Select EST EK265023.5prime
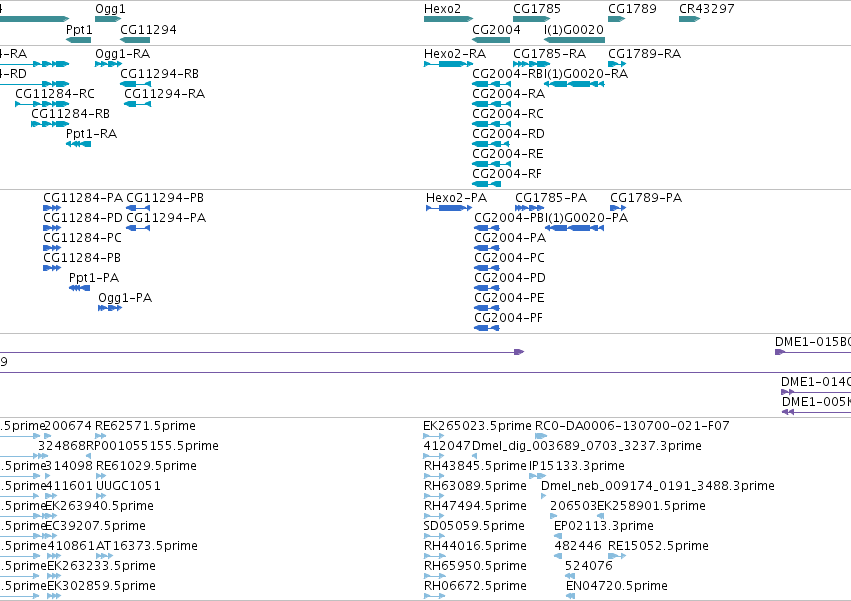 434,436
